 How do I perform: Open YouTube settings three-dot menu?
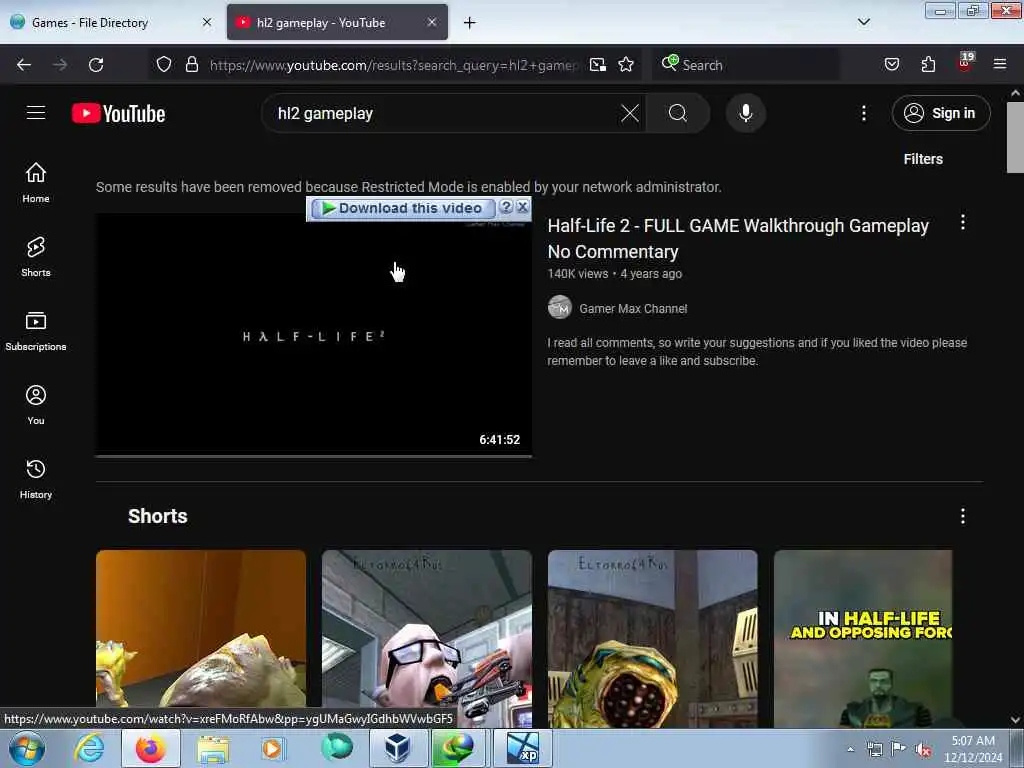[x=863, y=113]
